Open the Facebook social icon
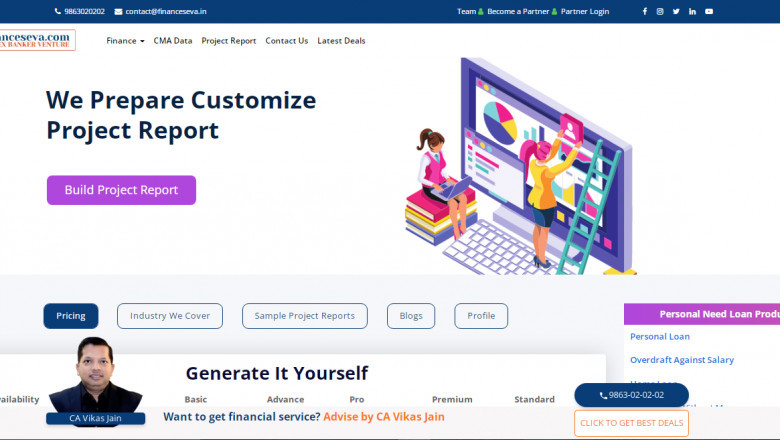Image resolution: width=780 pixels, height=440 pixels. 644,12
